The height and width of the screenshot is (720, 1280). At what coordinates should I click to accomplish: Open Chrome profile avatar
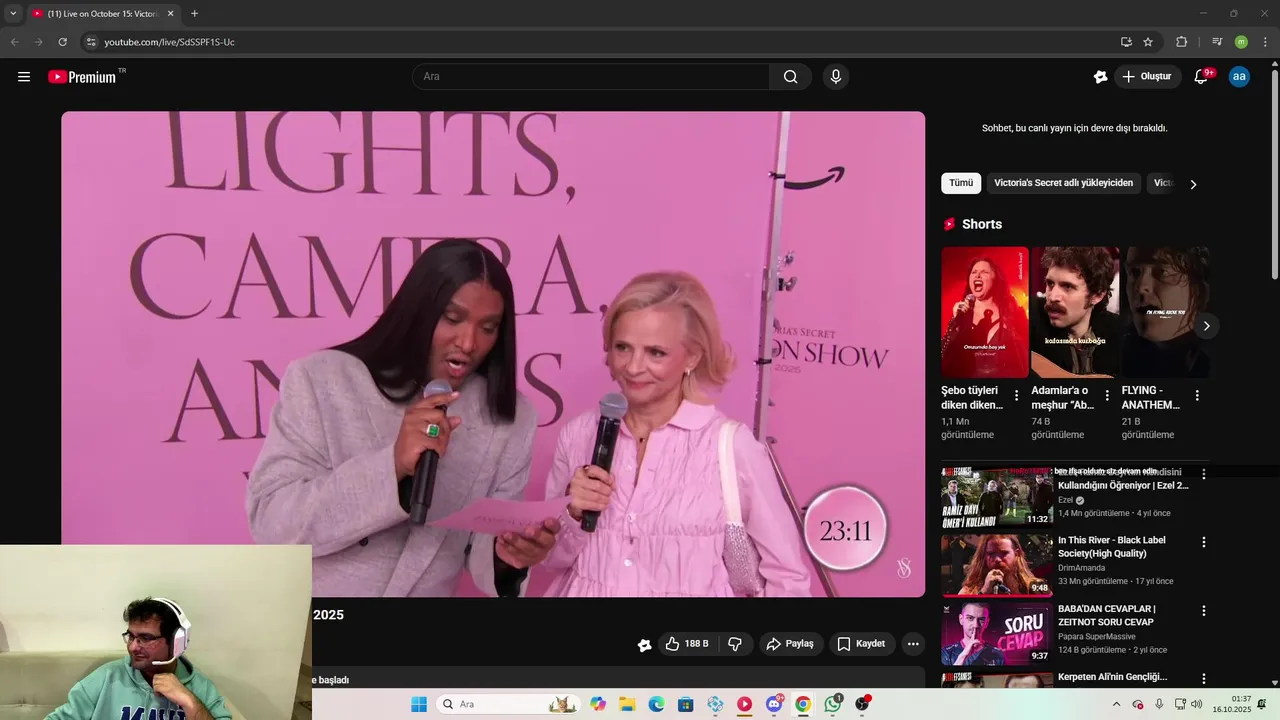pyautogui.click(x=1241, y=42)
